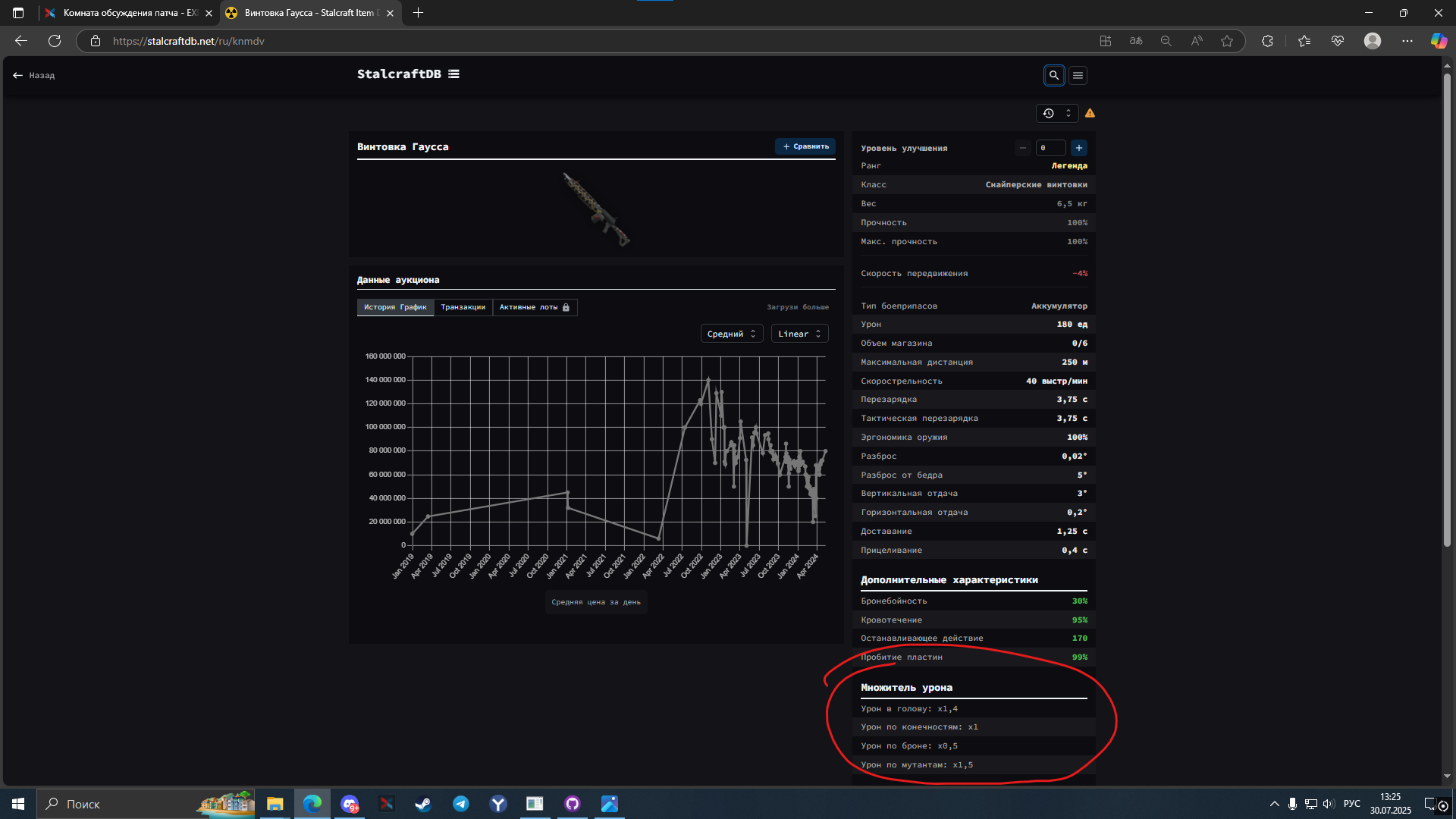Increase upgrade level with plus button
This screenshot has height=819, width=1456.
tap(1078, 148)
